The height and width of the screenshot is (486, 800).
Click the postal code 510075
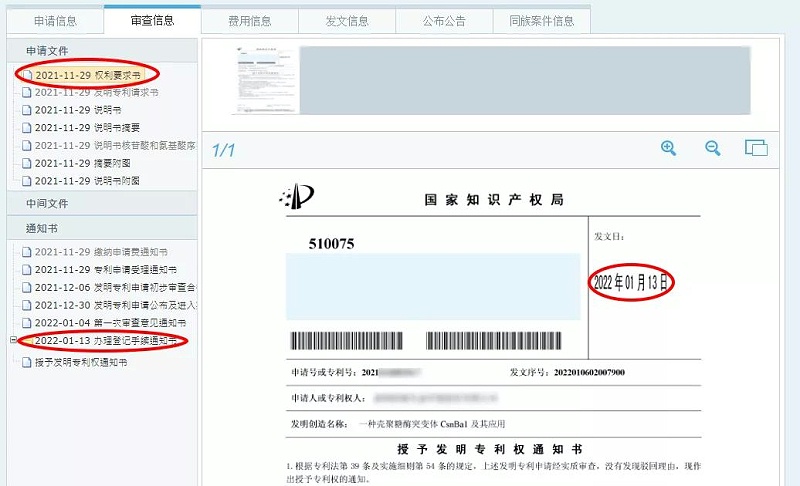[x=331, y=244]
